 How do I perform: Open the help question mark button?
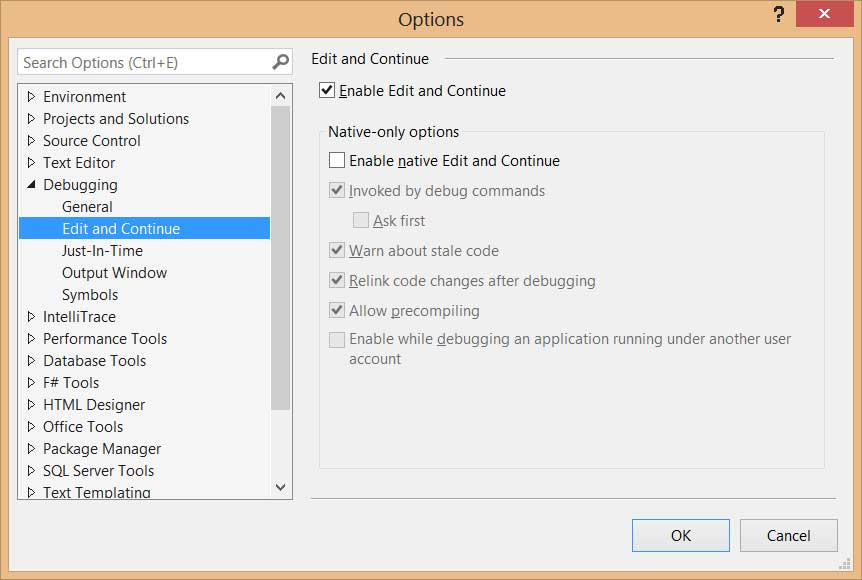(778, 14)
